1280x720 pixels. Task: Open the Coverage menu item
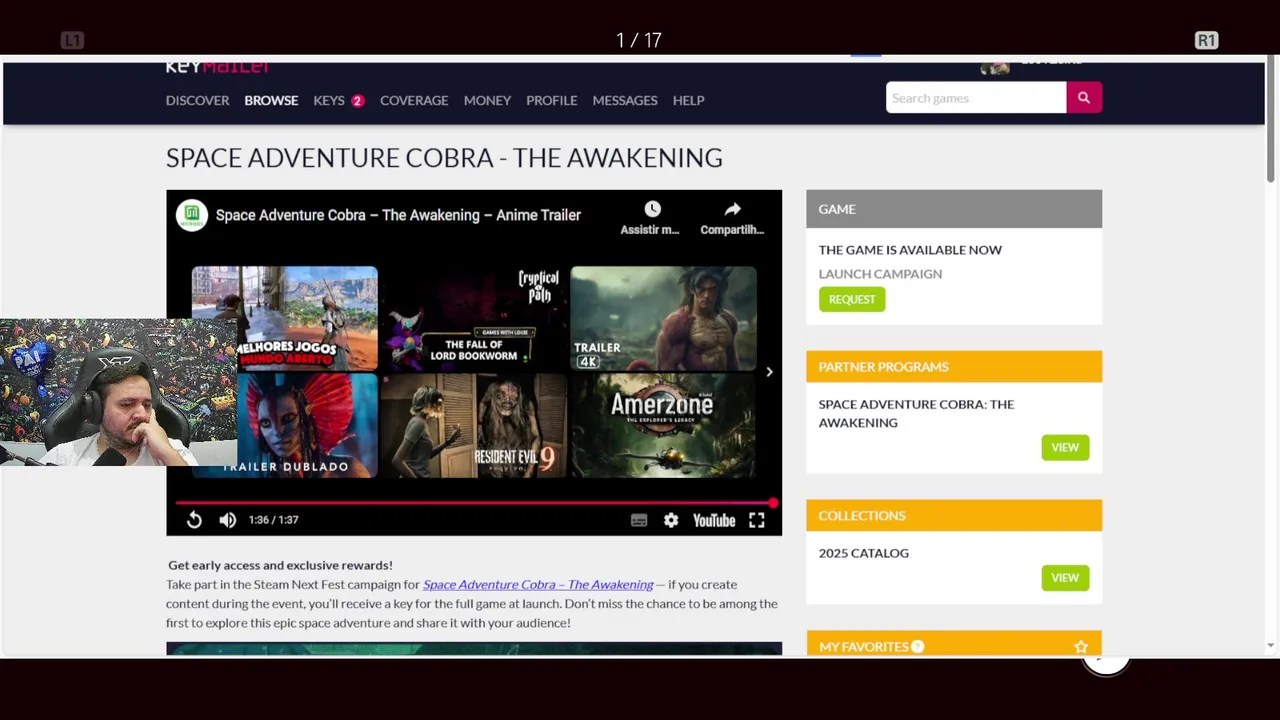pyautogui.click(x=414, y=100)
